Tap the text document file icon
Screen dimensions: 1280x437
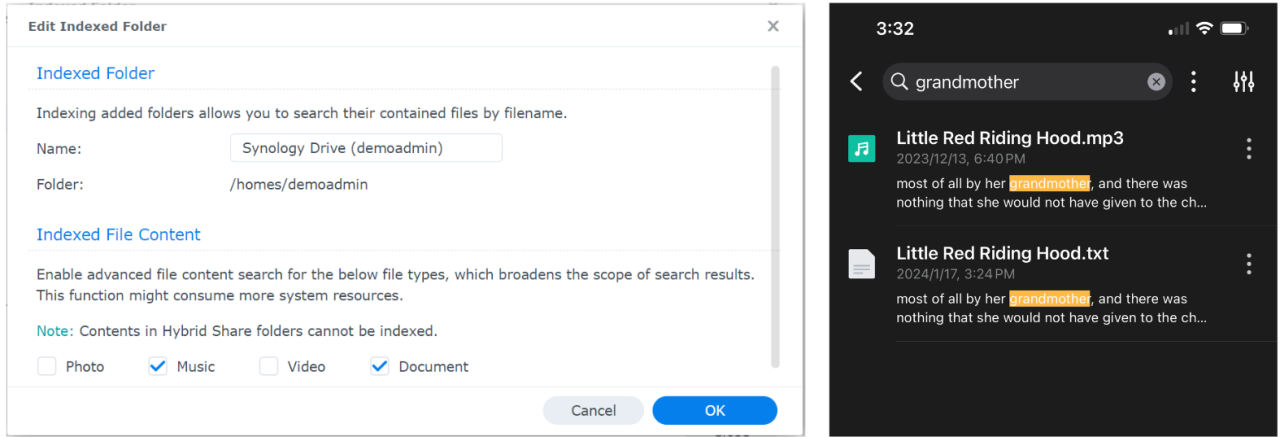pos(861,264)
